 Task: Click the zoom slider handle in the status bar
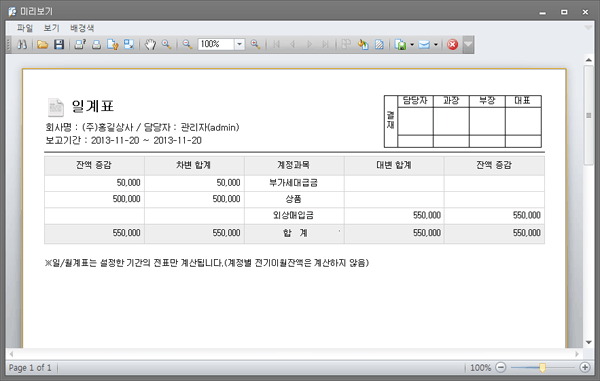click(x=542, y=368)
